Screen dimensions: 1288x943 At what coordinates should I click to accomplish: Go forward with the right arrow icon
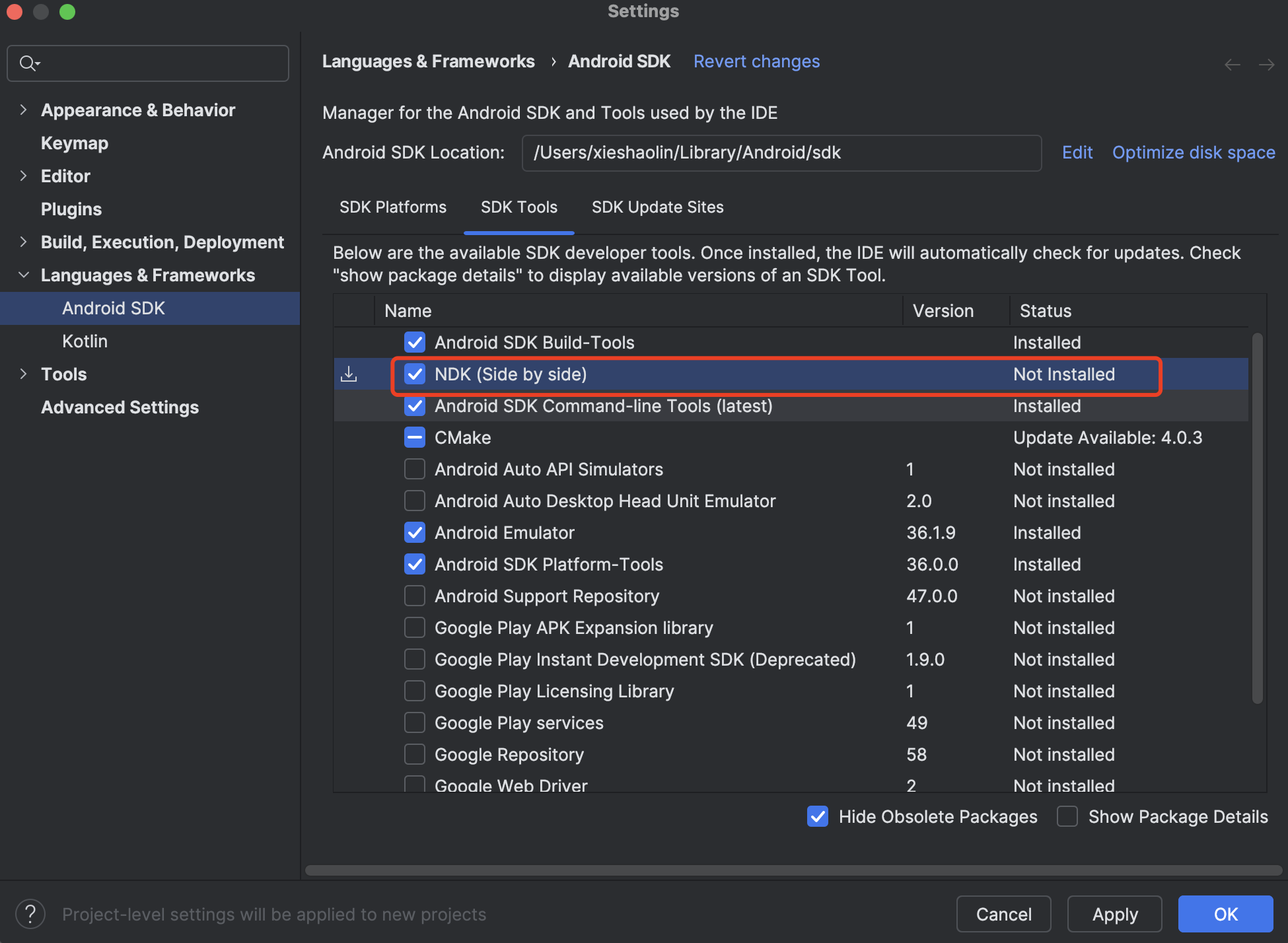(x=1267, y=65)
